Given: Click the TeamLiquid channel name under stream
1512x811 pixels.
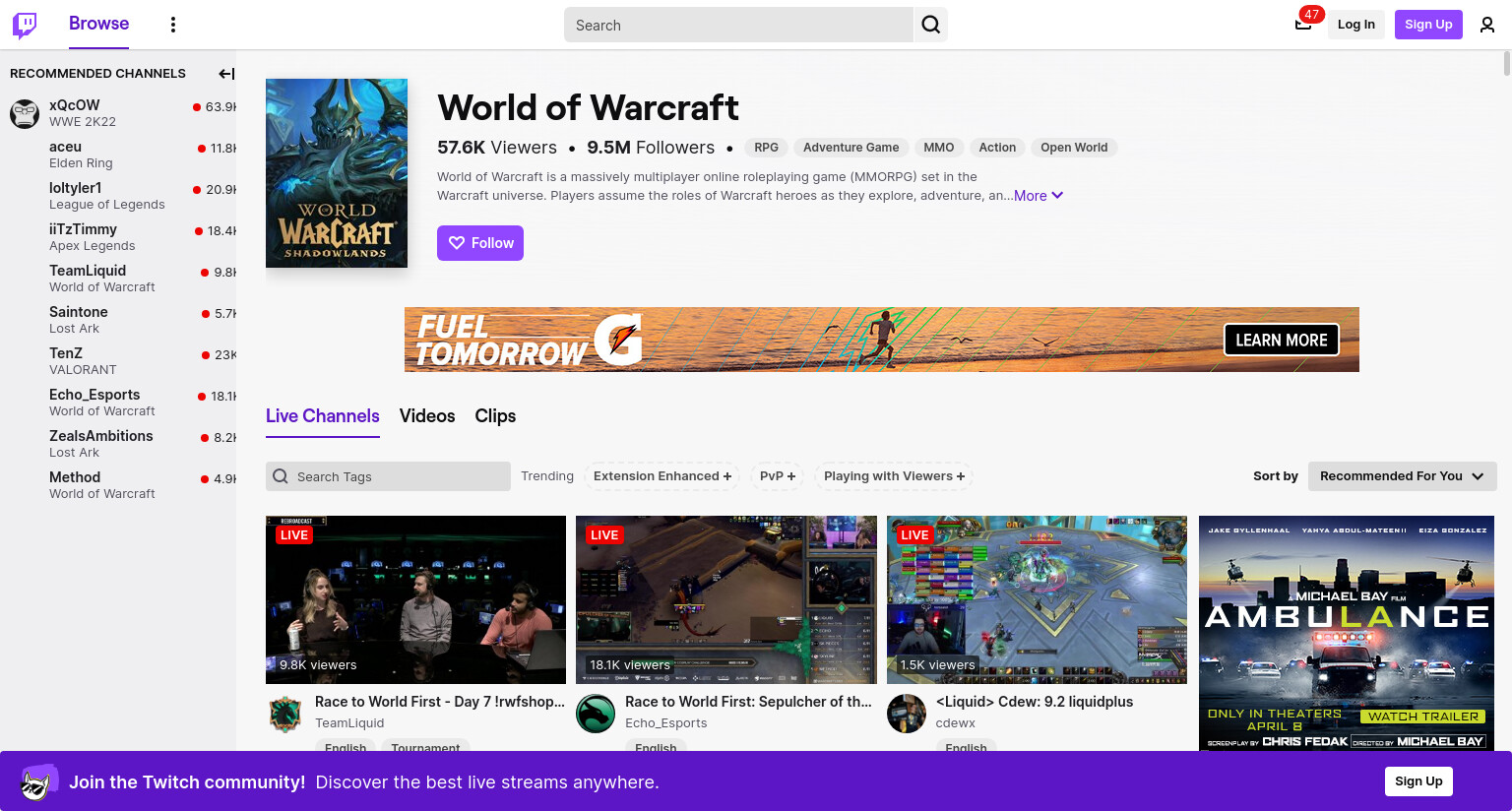Looking at the screenshot, I should (349, 723).
